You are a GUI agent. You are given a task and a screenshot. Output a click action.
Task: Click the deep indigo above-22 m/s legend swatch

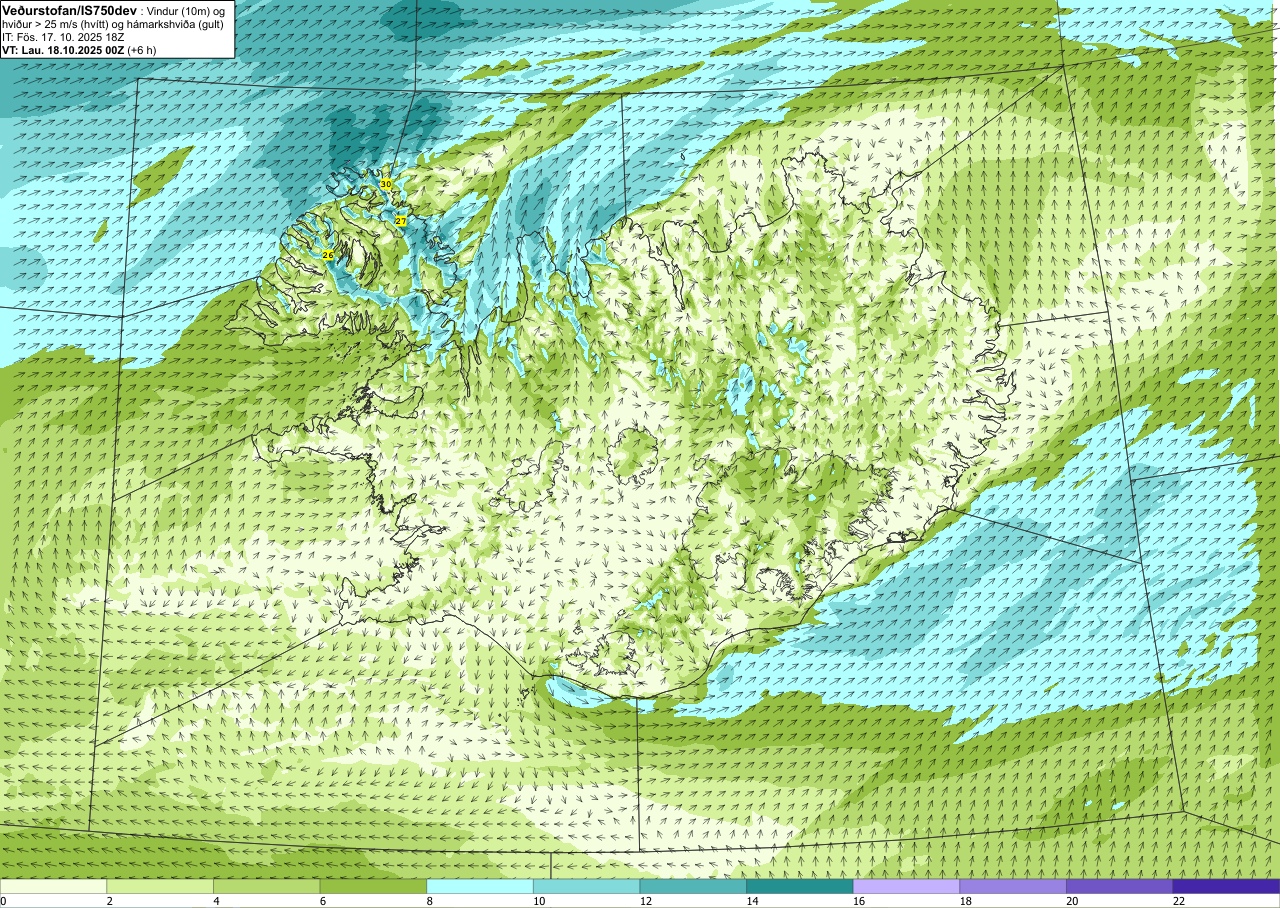[x=1226, y=886]
